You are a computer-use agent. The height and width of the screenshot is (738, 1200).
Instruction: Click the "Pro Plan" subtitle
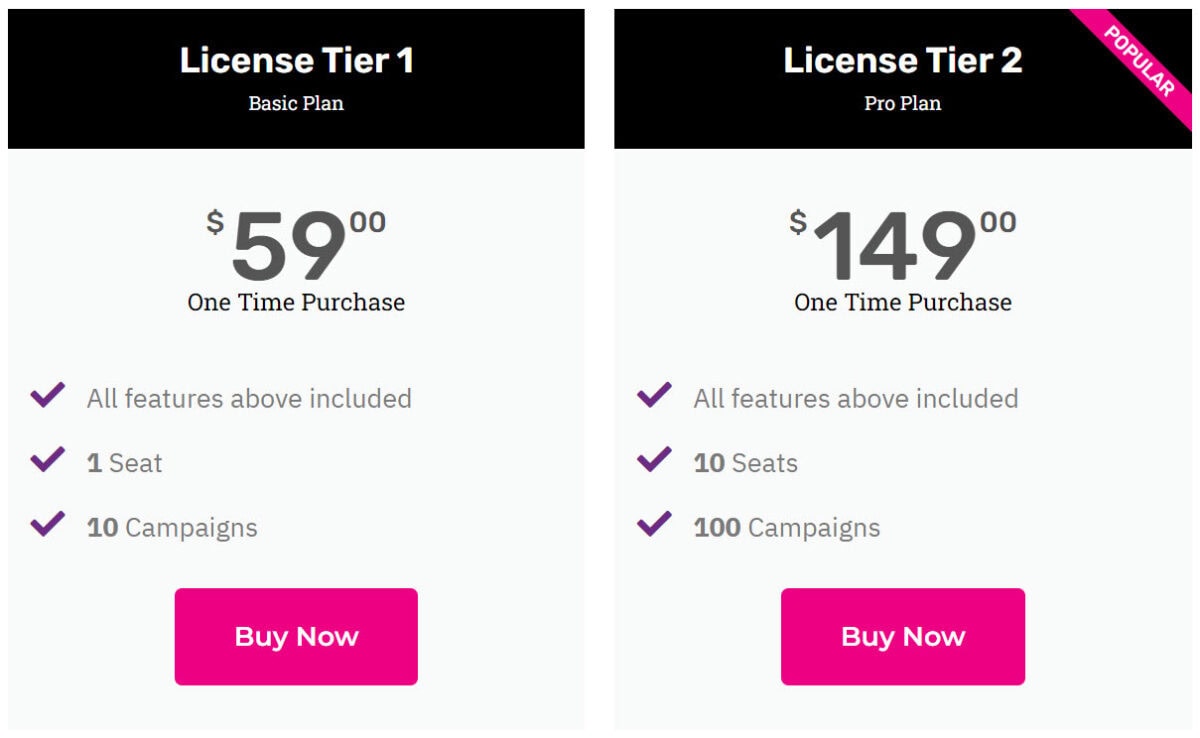[x=902, y=103]
